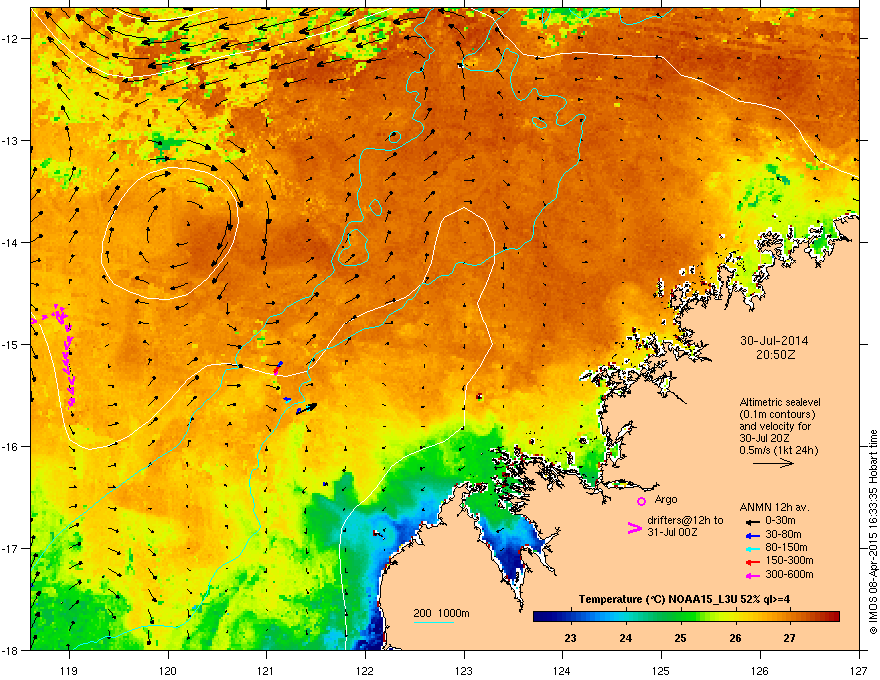Viewport: 880px width, 680px height.
Task: Click the '31-Jul 00Z' text
Action: [672, 532]
